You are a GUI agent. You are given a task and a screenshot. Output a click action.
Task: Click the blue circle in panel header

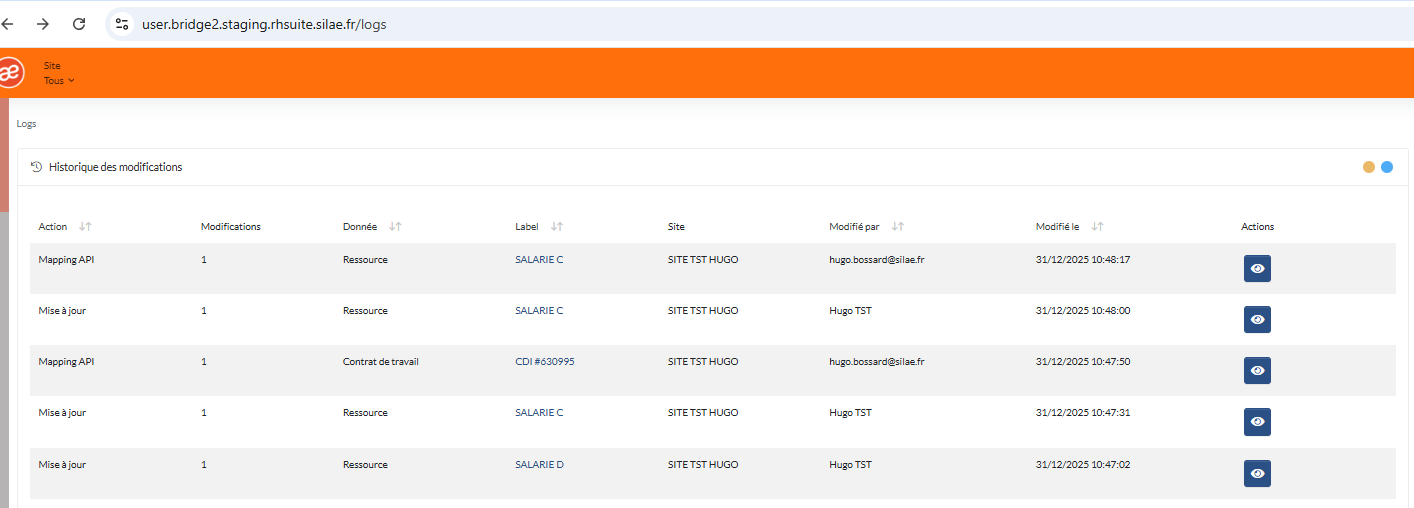coord(1387,167)
